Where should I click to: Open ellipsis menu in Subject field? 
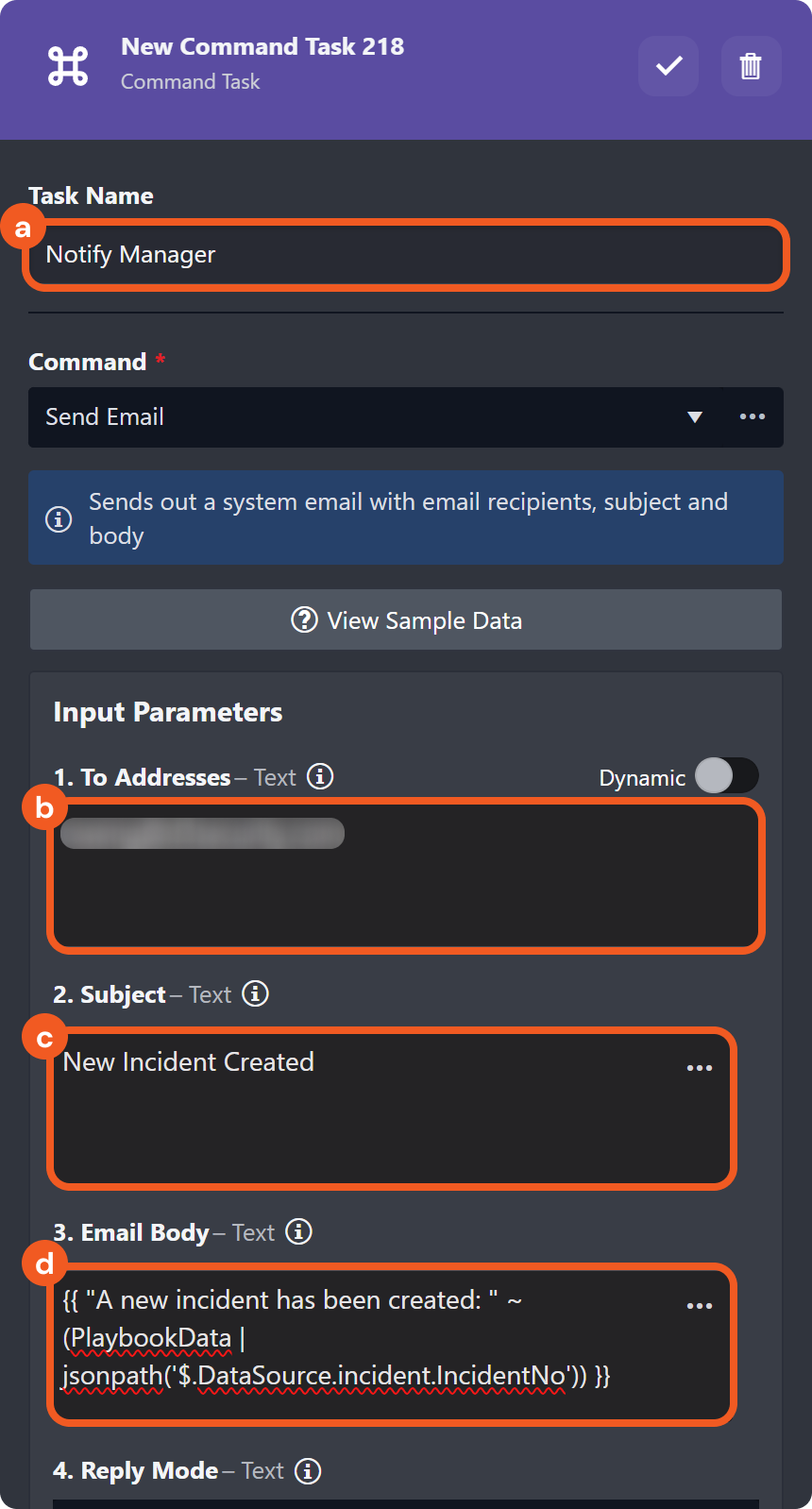coord(700,1068)
